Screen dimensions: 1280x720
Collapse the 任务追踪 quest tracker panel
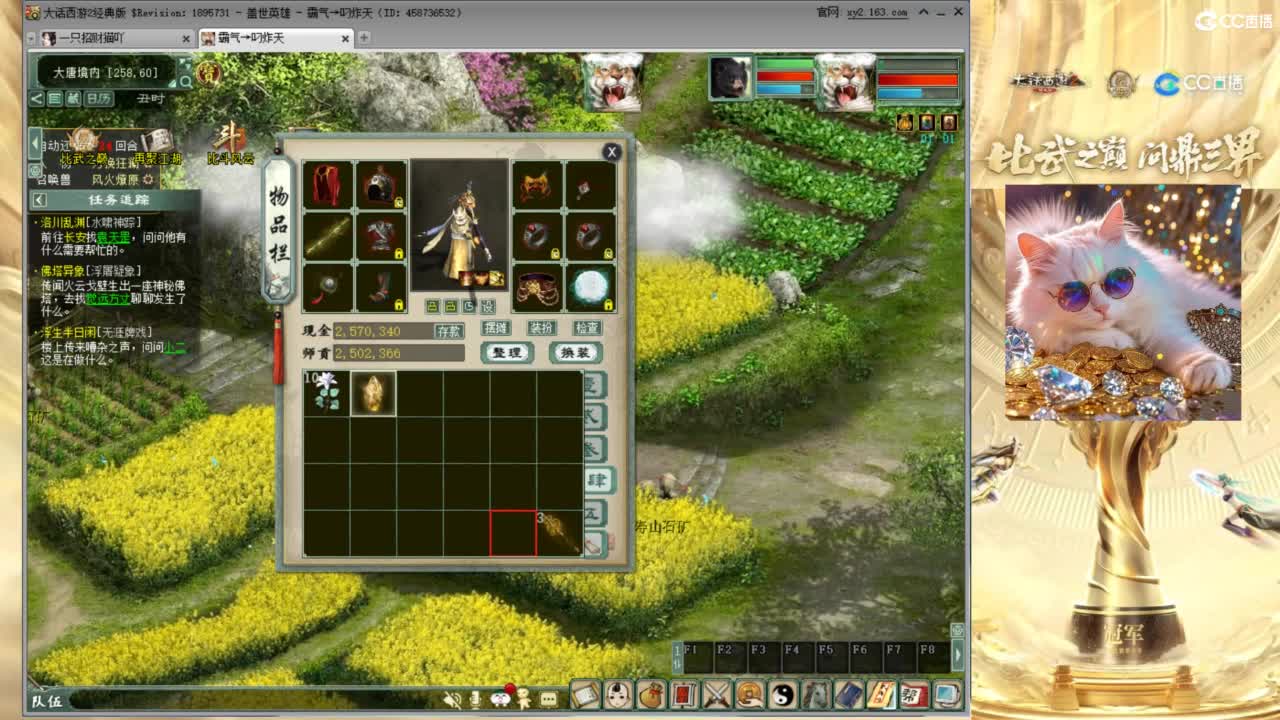coord(39,200)
